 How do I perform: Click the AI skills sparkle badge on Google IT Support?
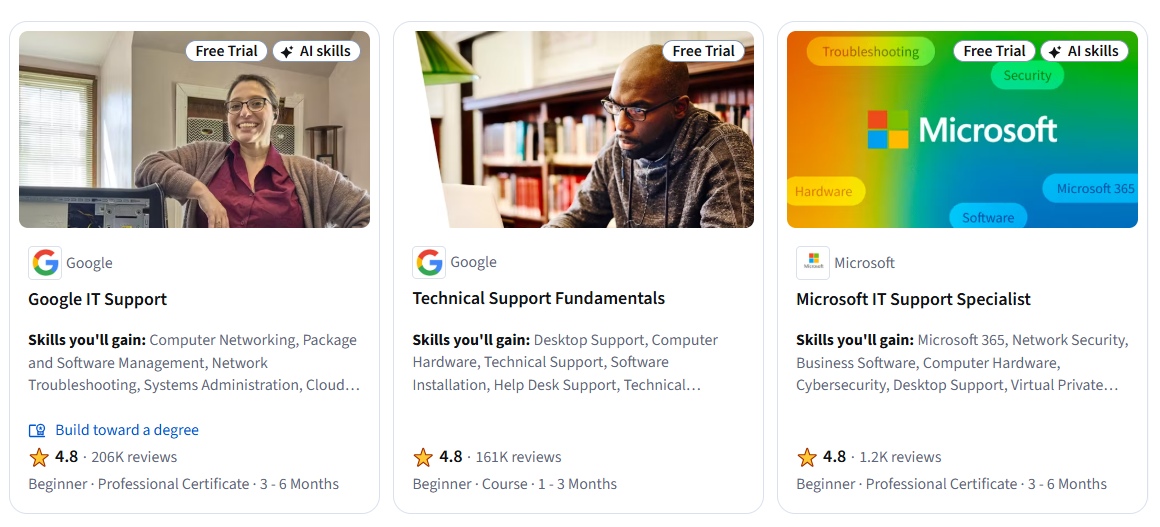[316, 51]
